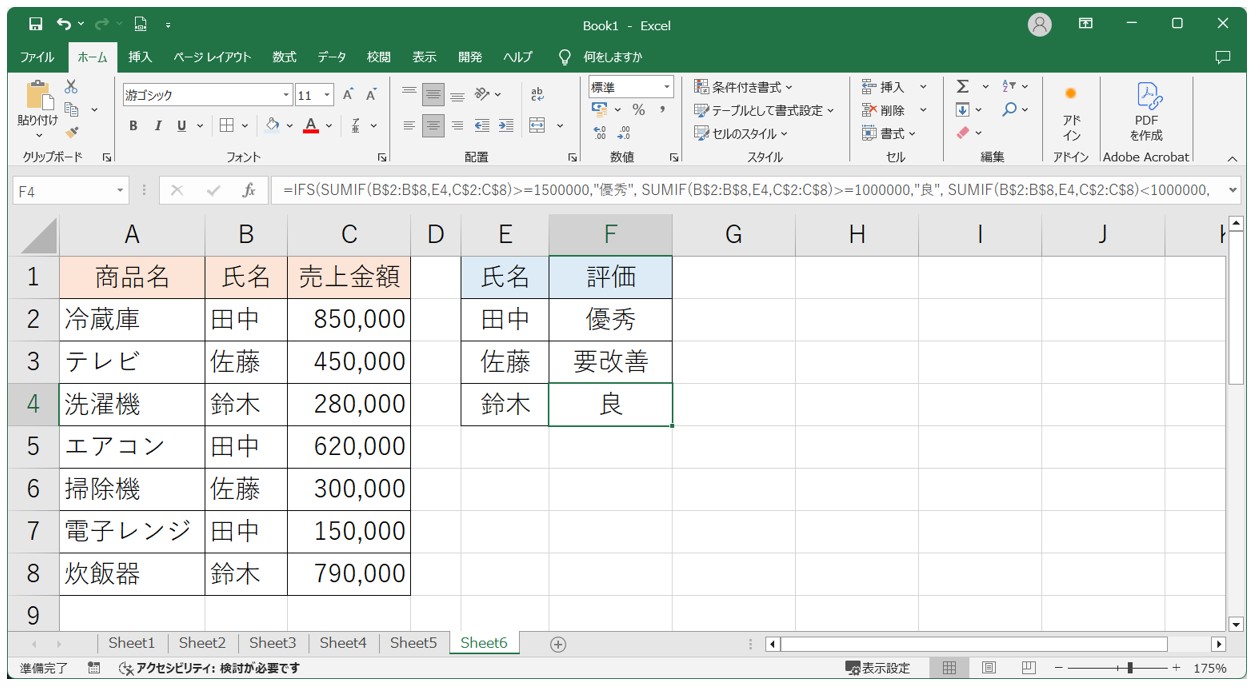Toggle Underline formatting

point(181,125)
